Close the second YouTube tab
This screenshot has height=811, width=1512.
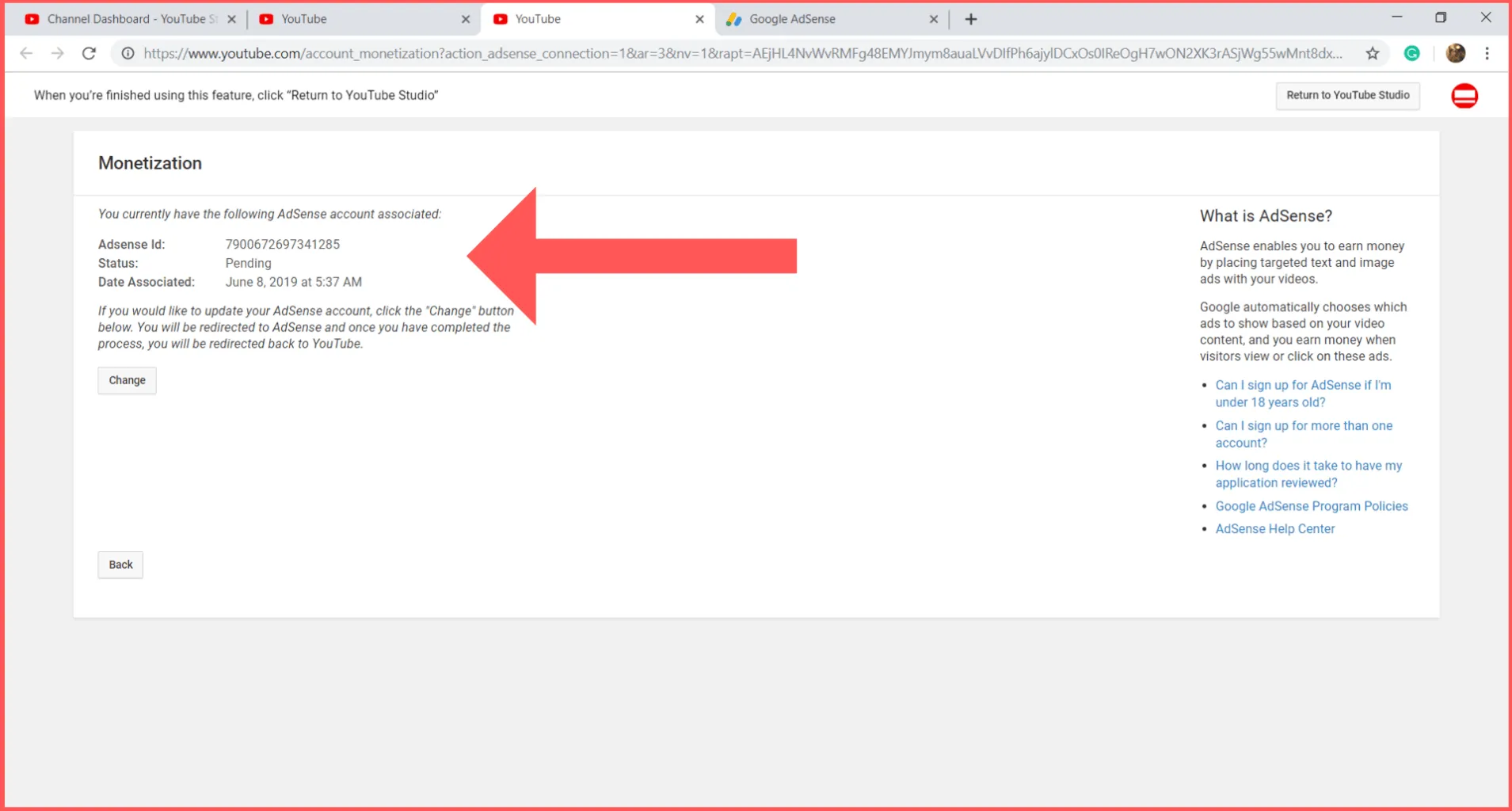click(x=465, y=19)
